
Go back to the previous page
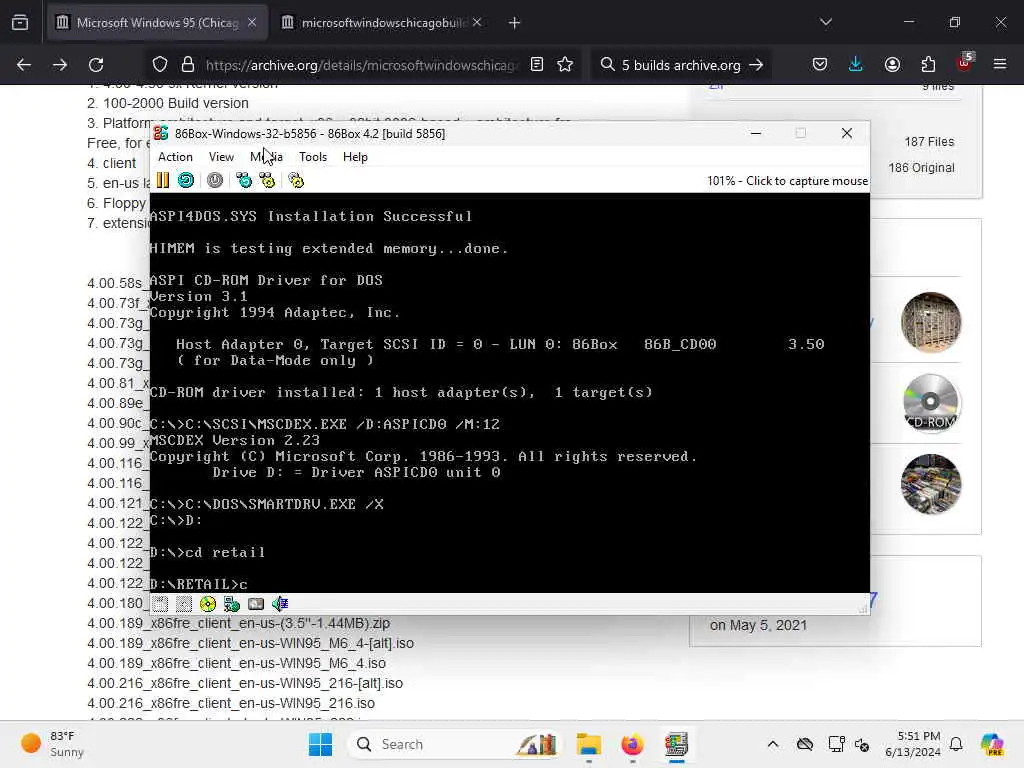click(x=24, y=65)
